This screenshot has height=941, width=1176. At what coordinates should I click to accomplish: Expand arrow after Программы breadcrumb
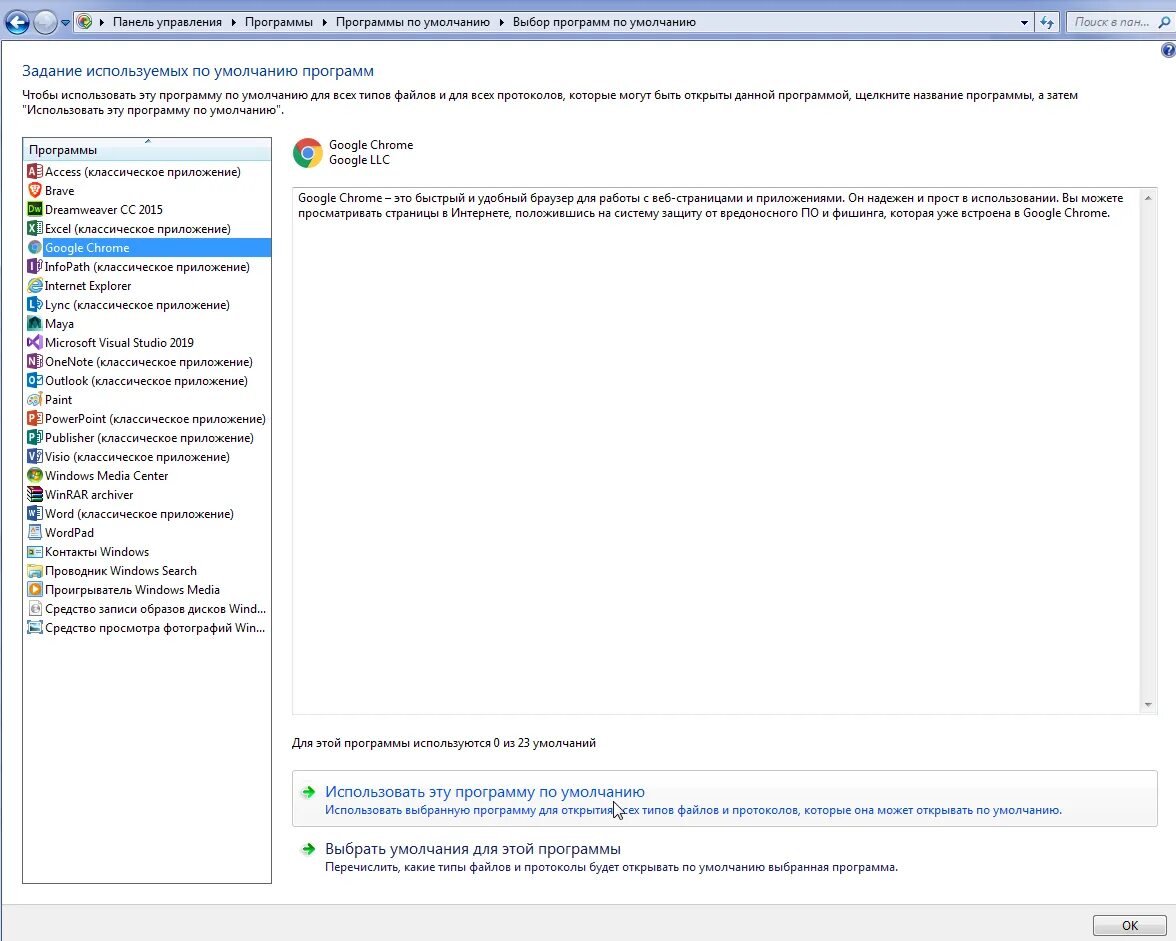tap(325, 22)
